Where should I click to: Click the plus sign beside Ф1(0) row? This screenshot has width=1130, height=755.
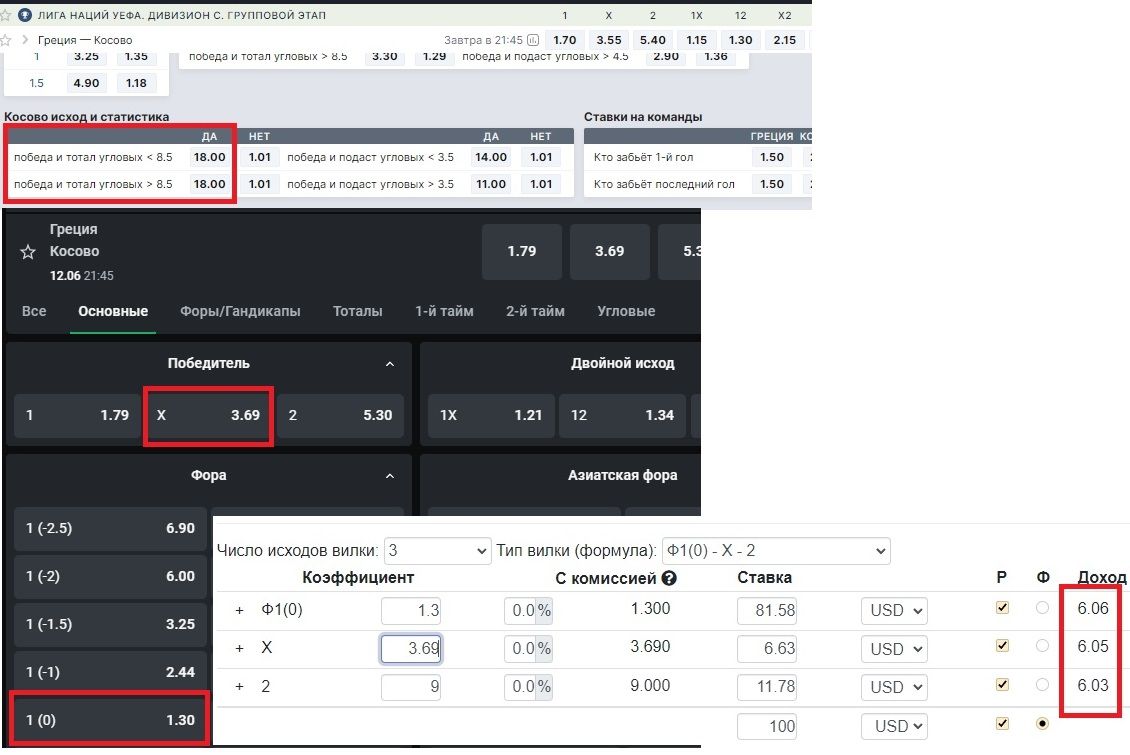click(239, 610)
